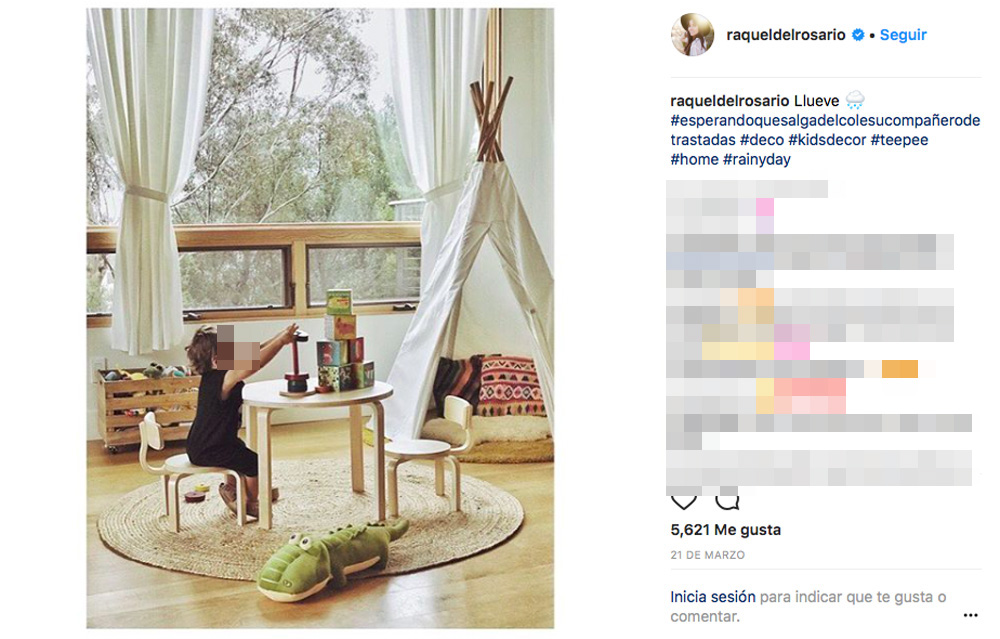Open the three-dot more options menu
Image resolution: width=1000 pixels, height=639 pixels.
coord(970,615)
